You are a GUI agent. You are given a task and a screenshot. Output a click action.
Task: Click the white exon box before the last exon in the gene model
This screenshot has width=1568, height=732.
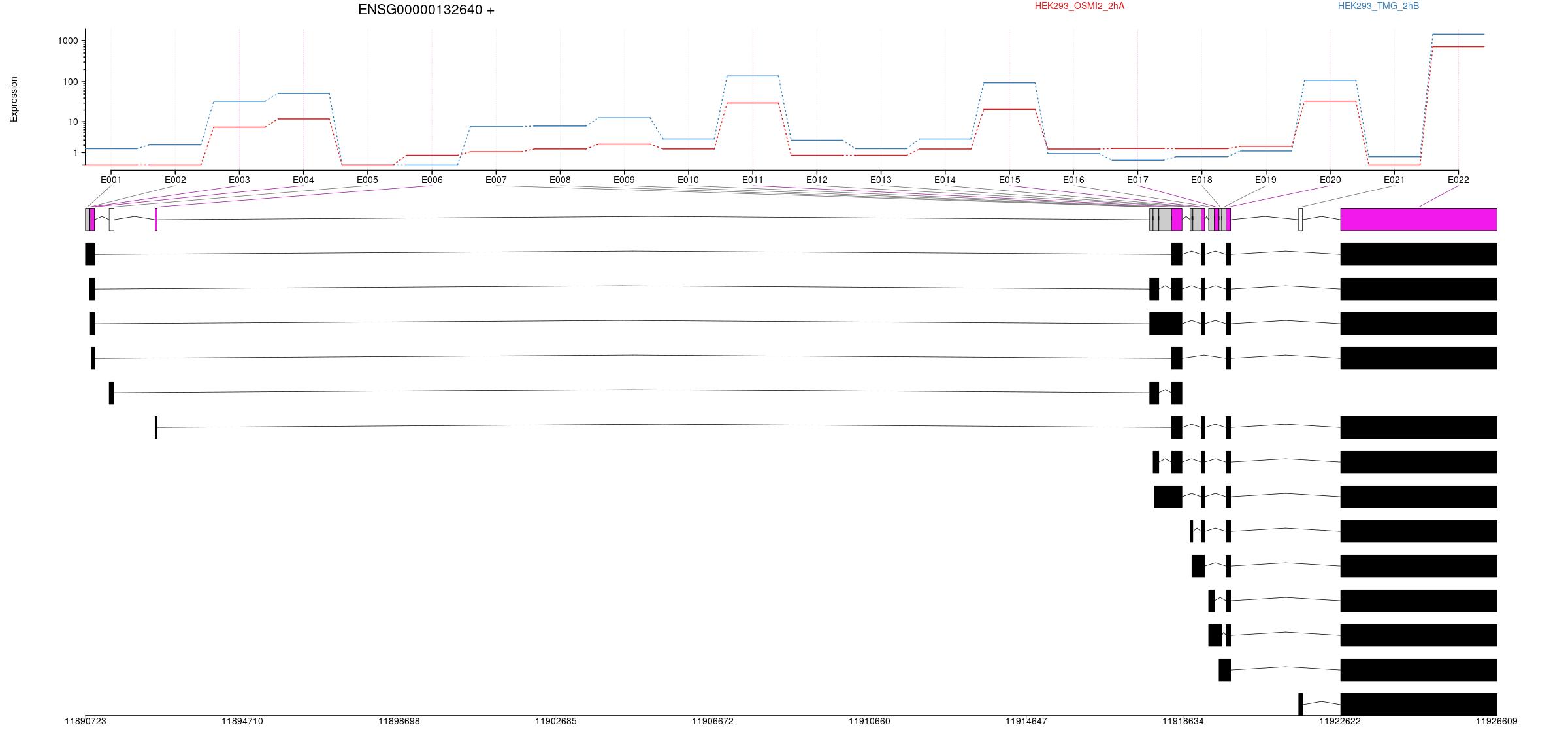[x=1300, y=220]
